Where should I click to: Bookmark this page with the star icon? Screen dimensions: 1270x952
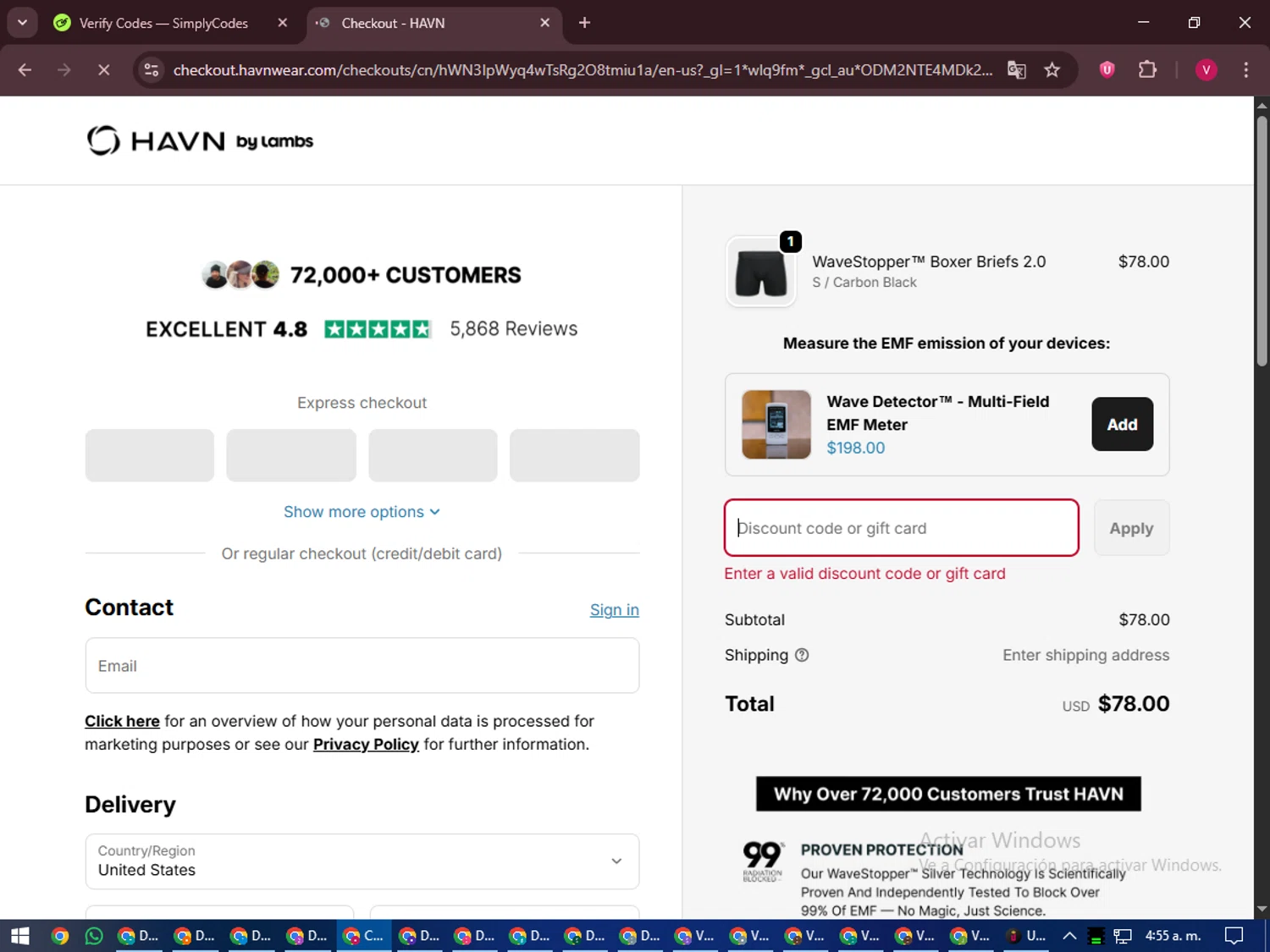[1052, 69]
